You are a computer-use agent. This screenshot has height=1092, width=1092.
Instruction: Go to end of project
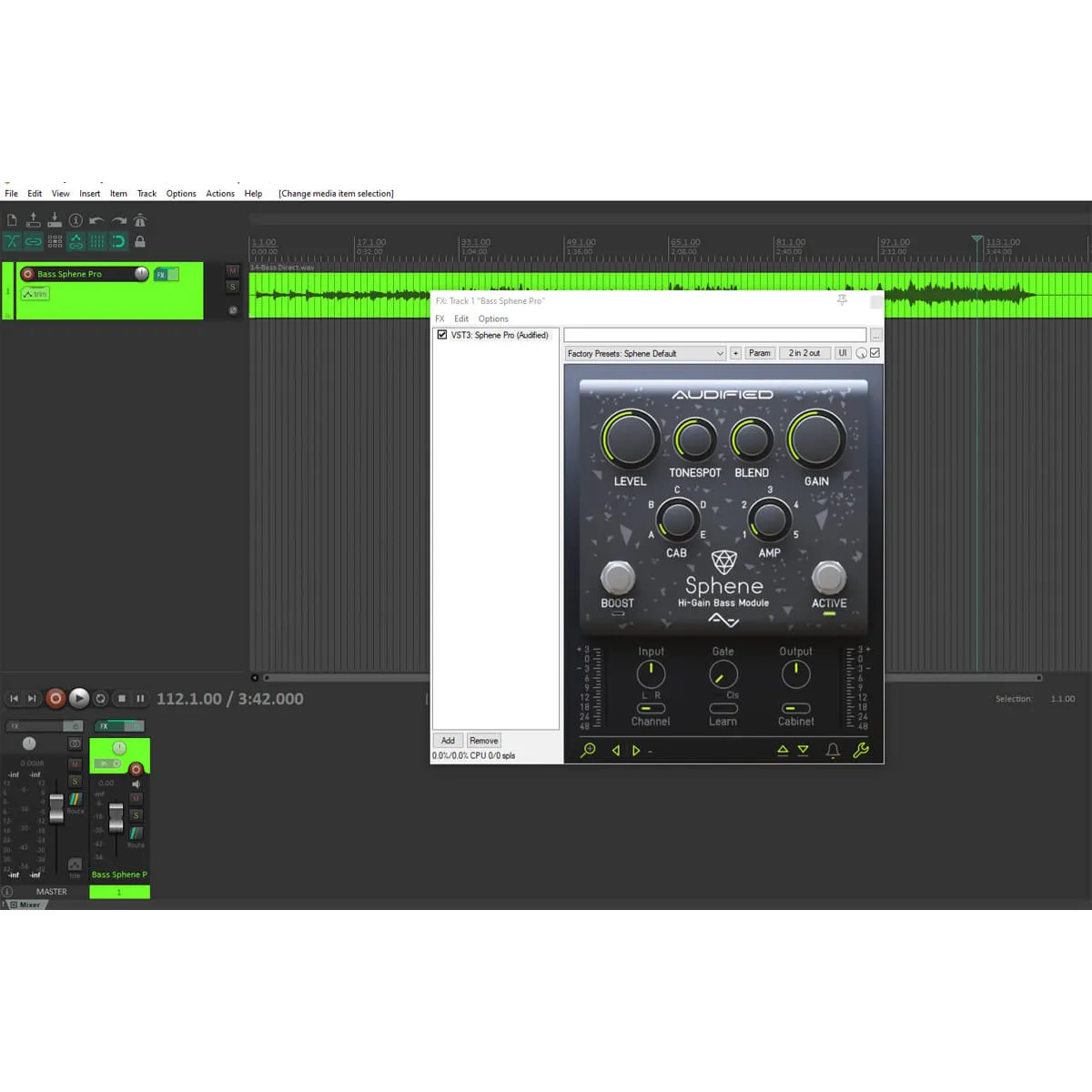33,699
